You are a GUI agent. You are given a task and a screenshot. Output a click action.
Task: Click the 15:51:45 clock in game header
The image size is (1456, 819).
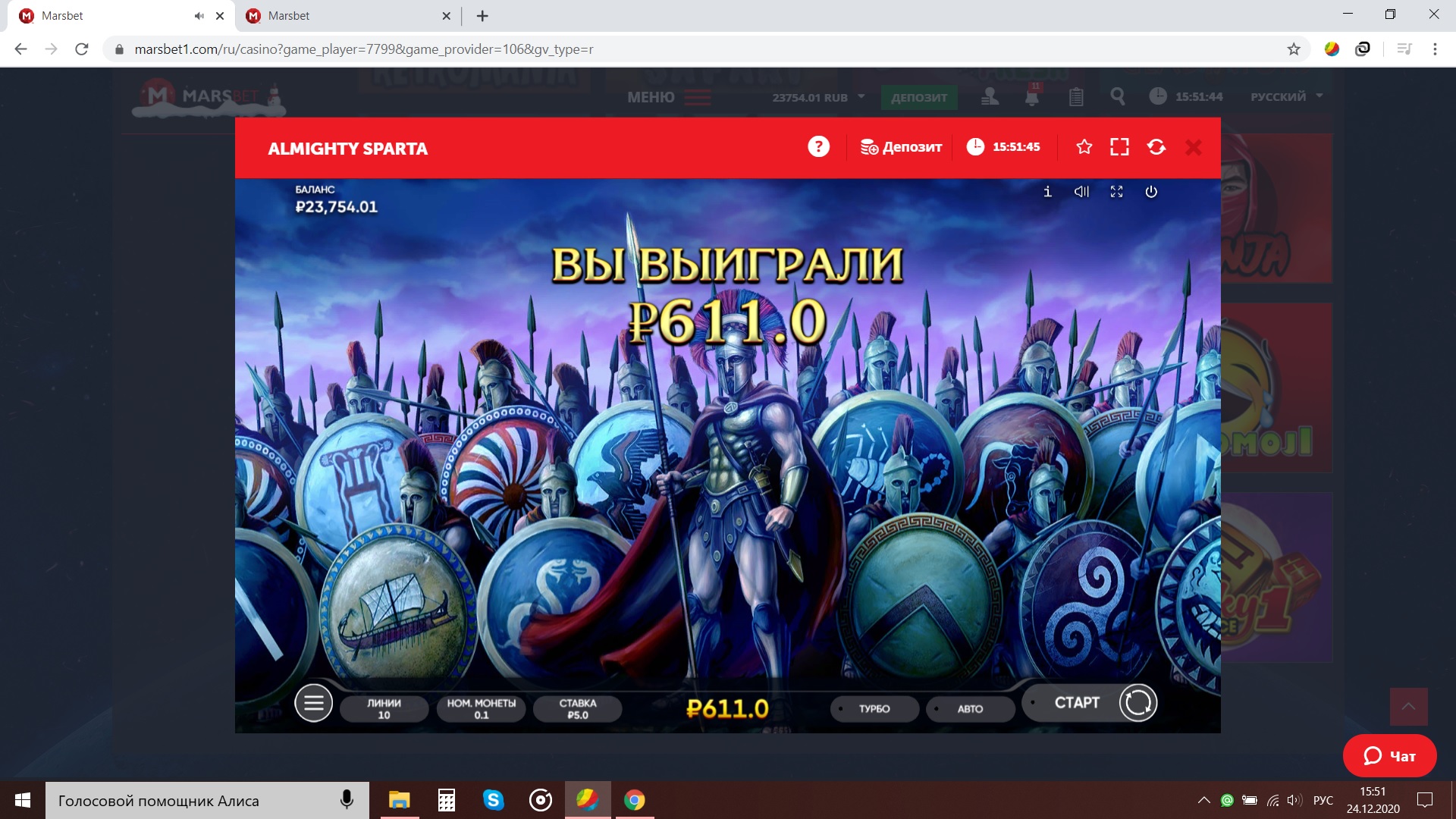(x=1003, y=146)
